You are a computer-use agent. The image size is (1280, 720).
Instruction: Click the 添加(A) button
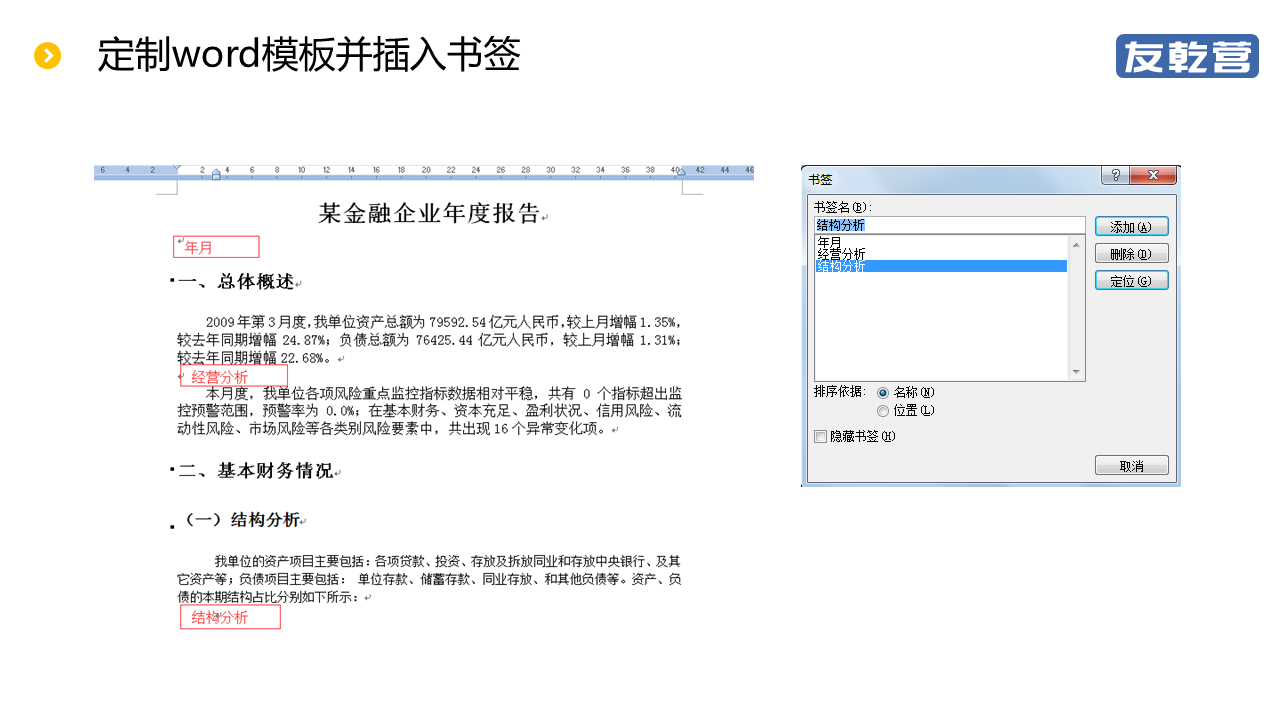pos(1132,227)
